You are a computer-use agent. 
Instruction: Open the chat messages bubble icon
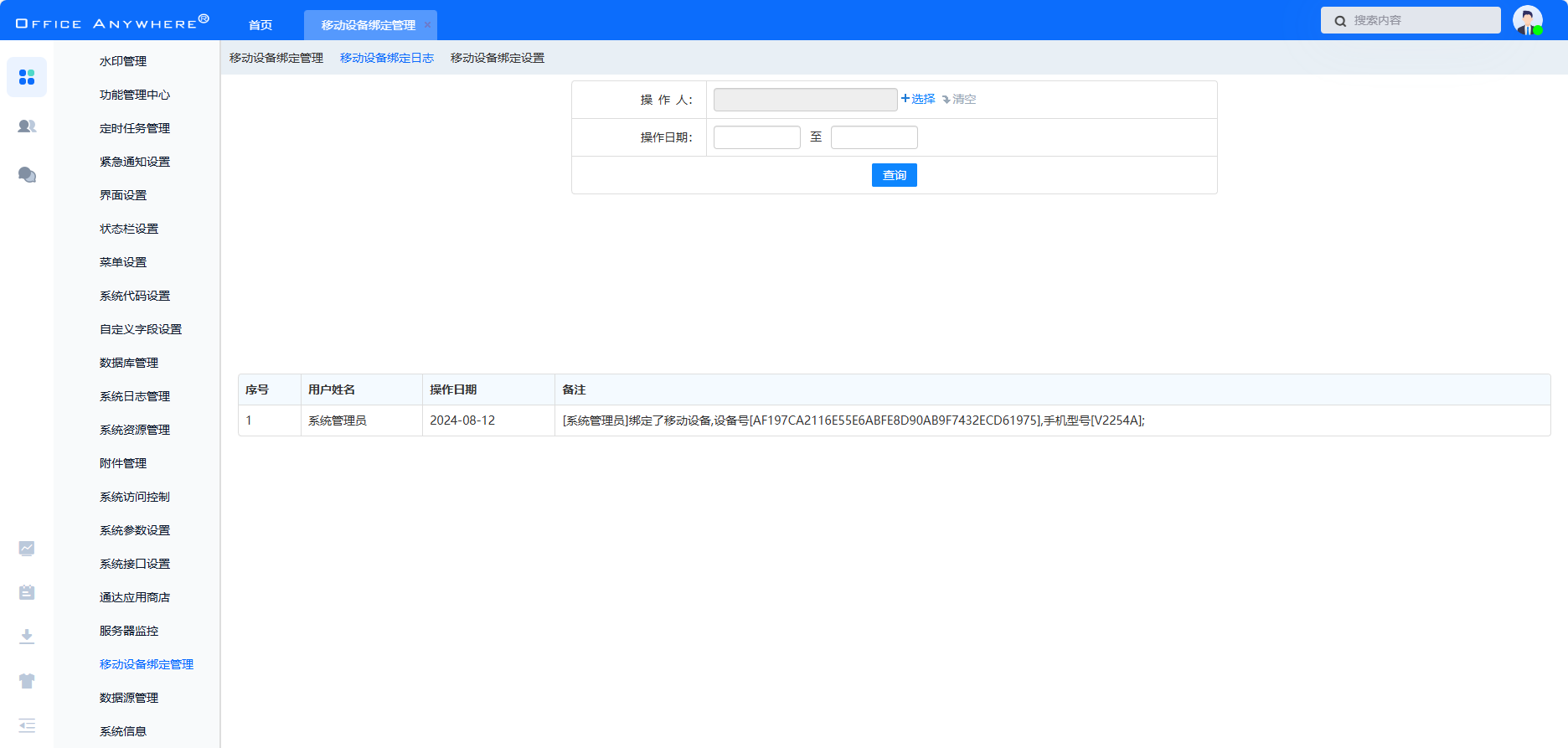click(x=27, y=174)
